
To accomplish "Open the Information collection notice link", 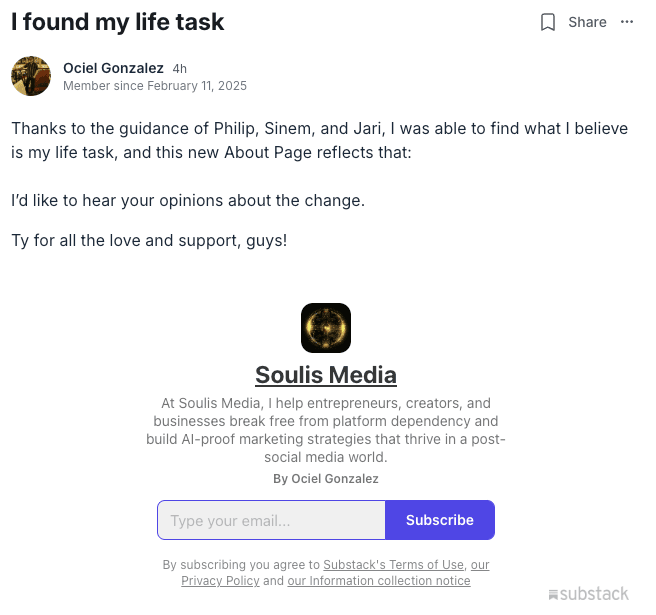I will click(379, 581).
